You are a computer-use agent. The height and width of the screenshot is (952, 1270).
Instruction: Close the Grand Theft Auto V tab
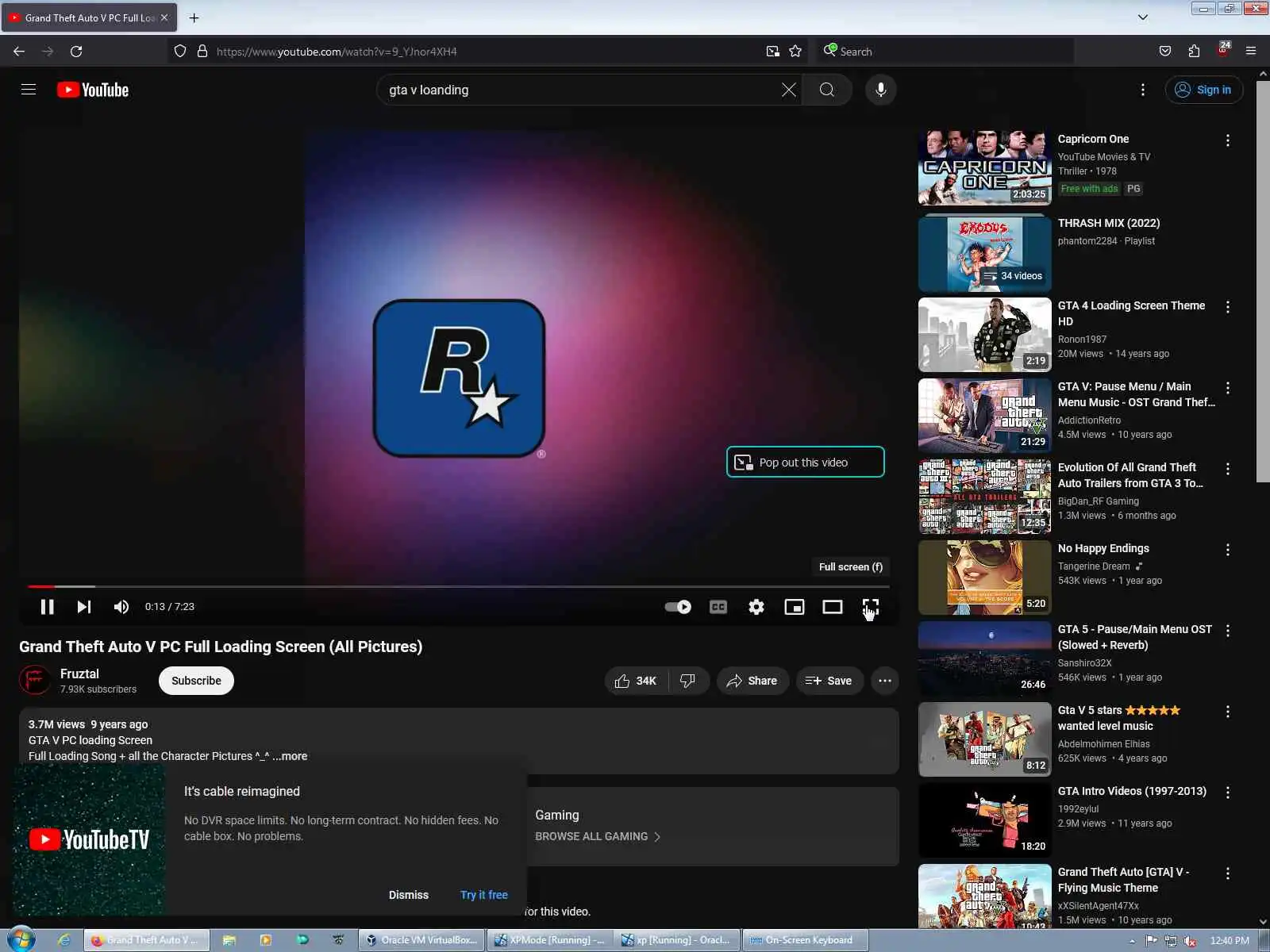164,17
